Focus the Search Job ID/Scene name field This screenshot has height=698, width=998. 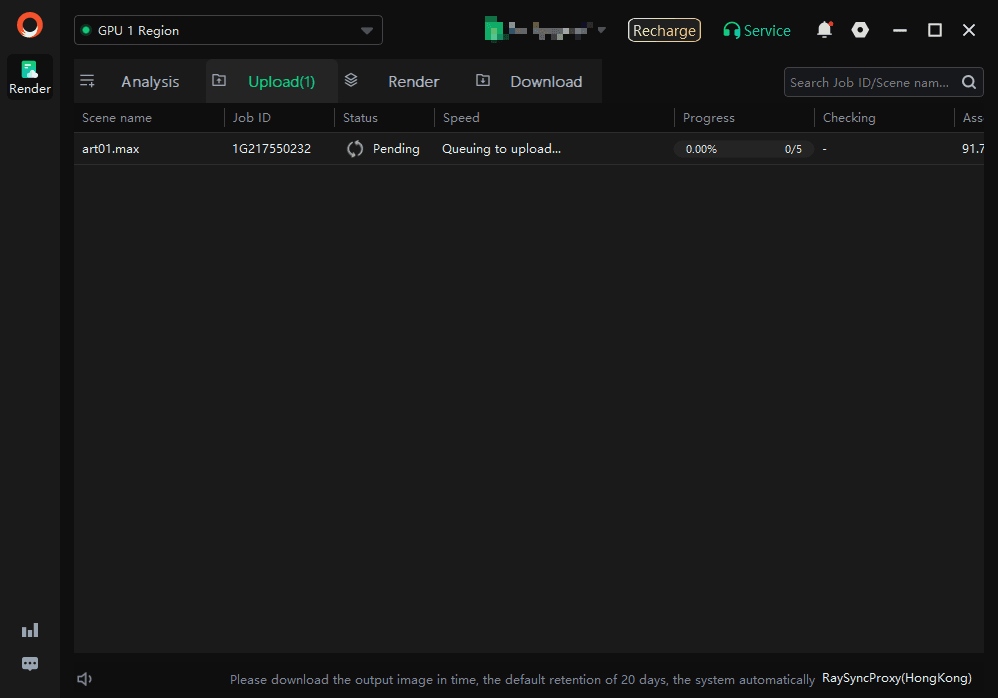click(870, 83)
